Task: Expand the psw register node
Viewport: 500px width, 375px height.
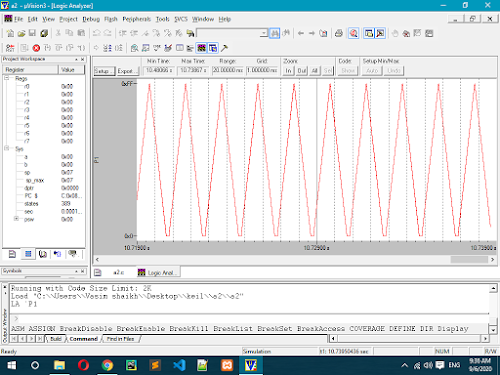Action: [x=16, y=219]
